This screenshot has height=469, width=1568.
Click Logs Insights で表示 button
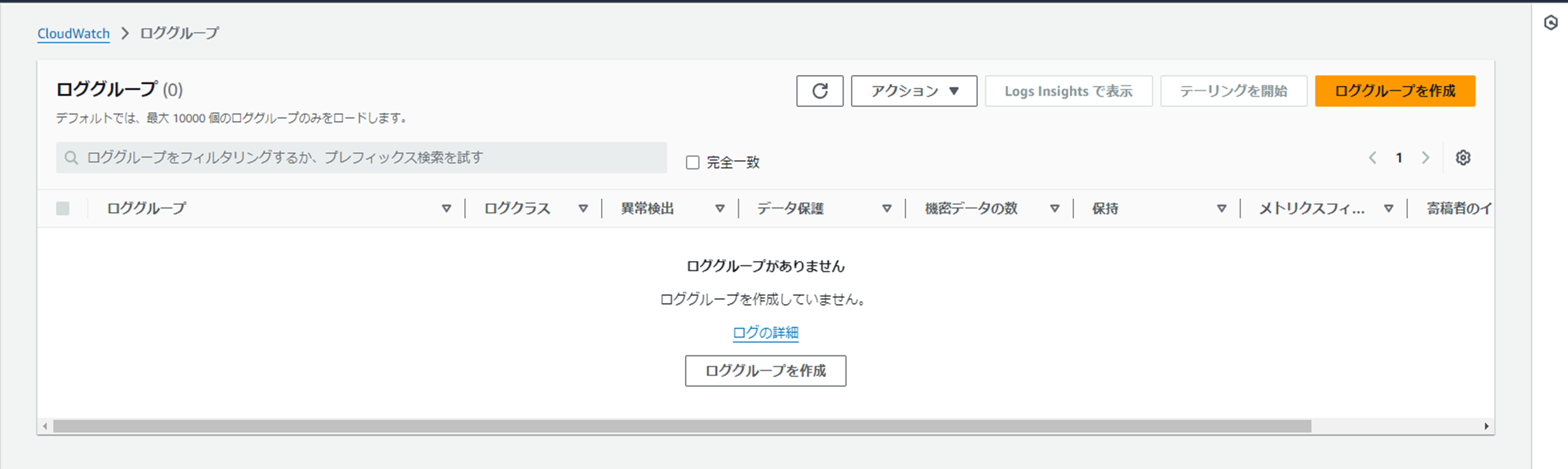click(1068, 91)
